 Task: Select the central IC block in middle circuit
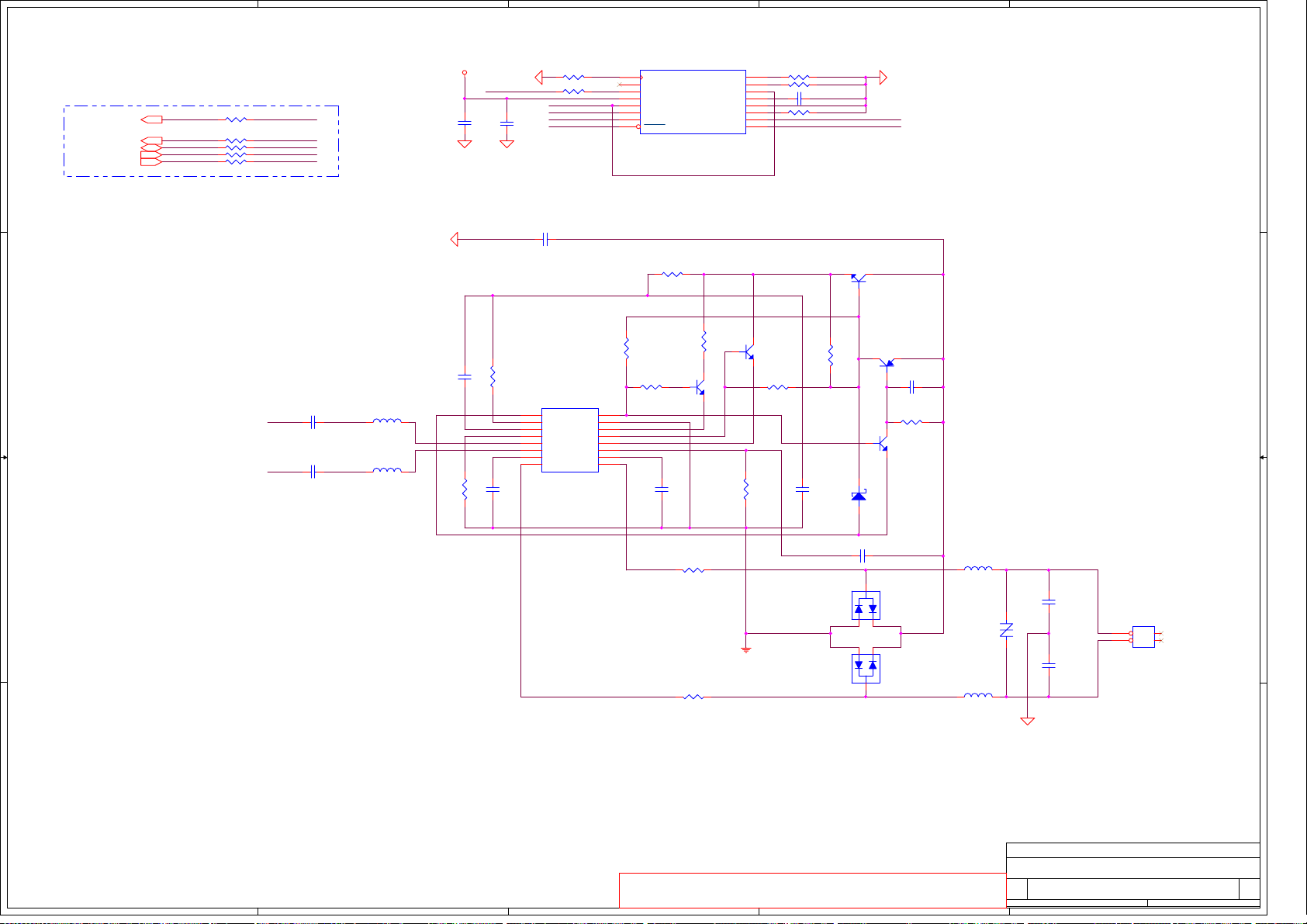(x=569, y=440)
